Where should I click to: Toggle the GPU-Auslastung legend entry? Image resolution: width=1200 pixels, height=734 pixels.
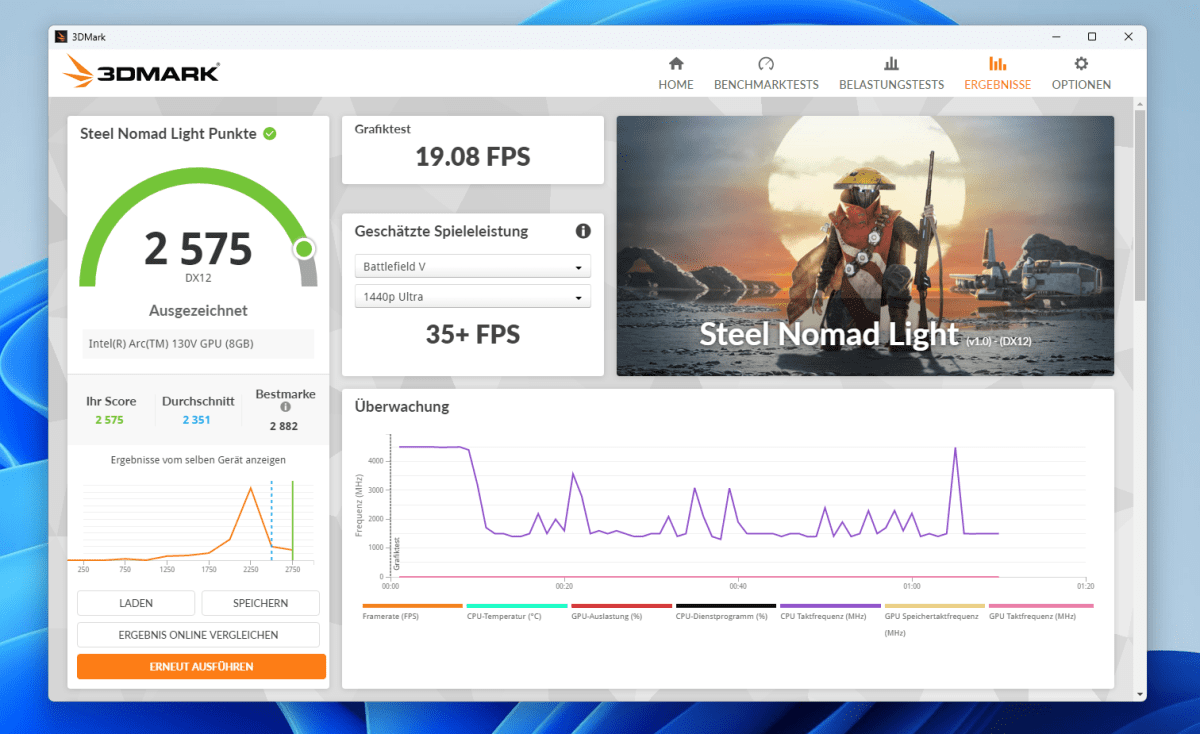click(621, 612)
